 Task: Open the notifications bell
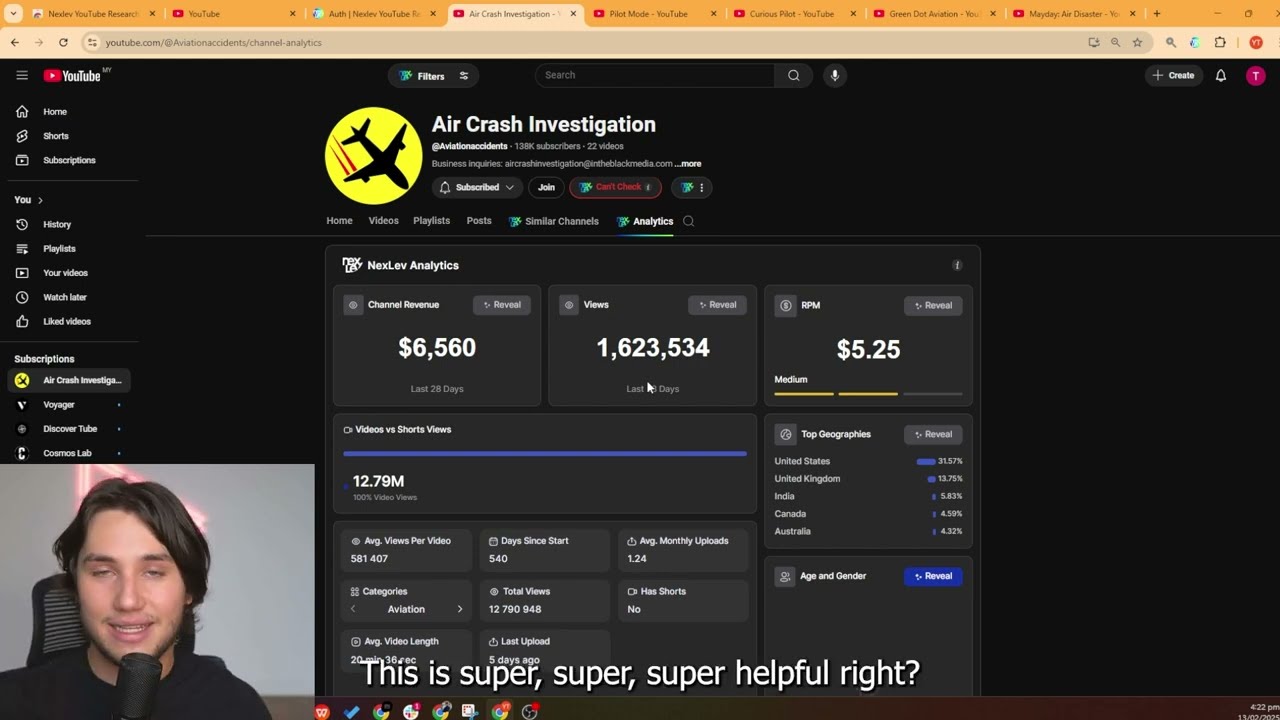[1221, 75]
